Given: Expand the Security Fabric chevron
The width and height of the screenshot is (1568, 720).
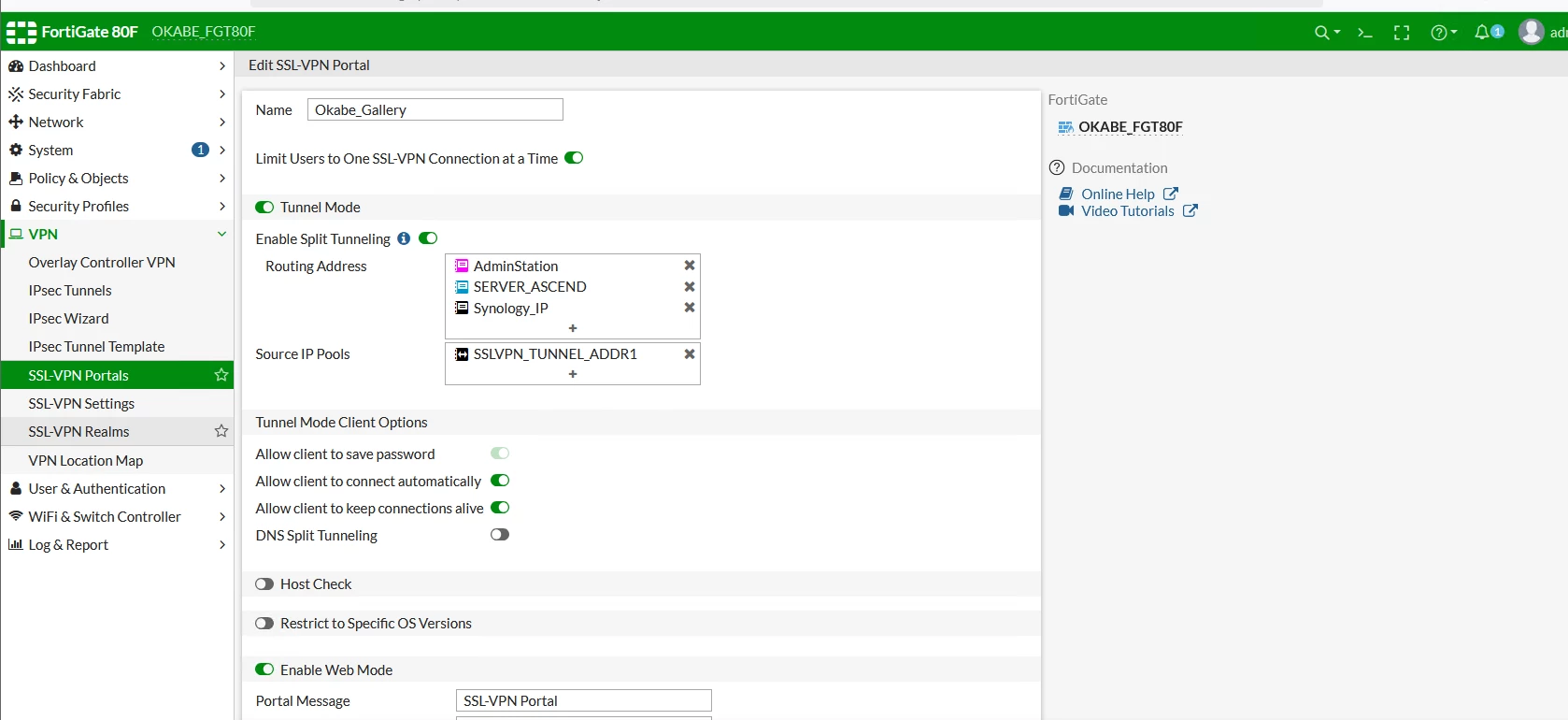Looking at the screenshot, I should tap(221, 94).
